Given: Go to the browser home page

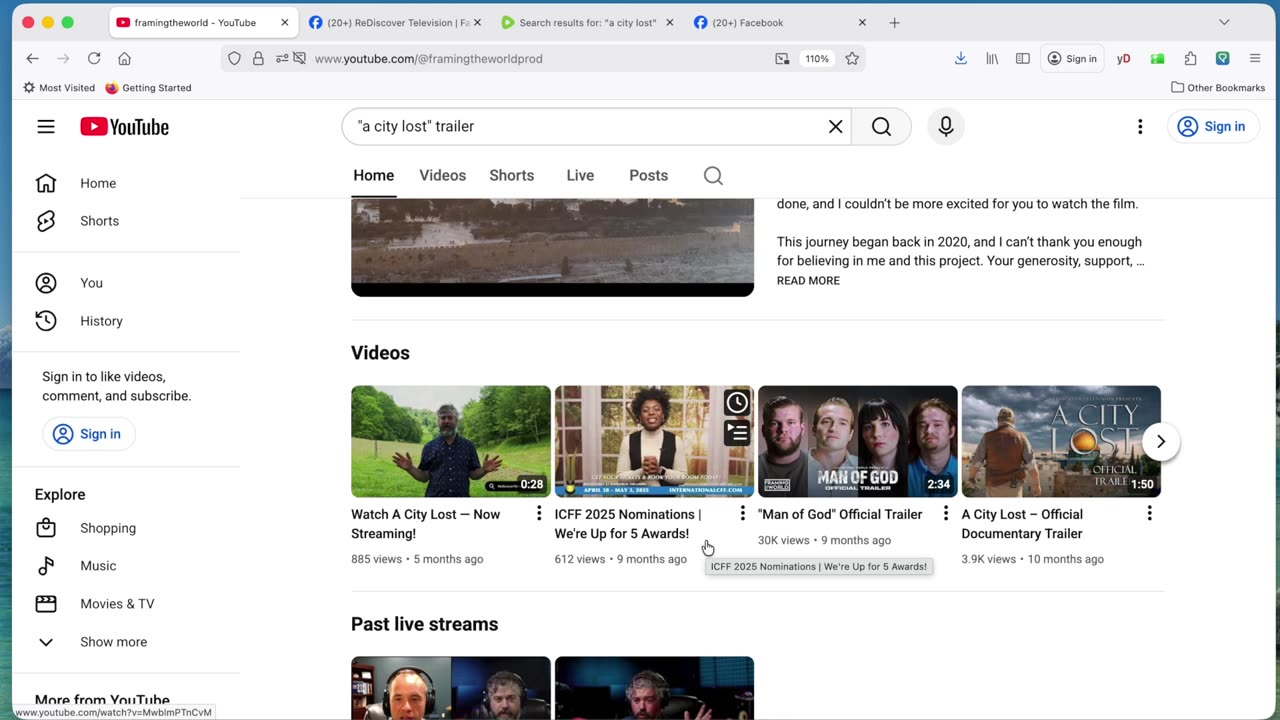Looking at the screenshot, I should (124, 59).
